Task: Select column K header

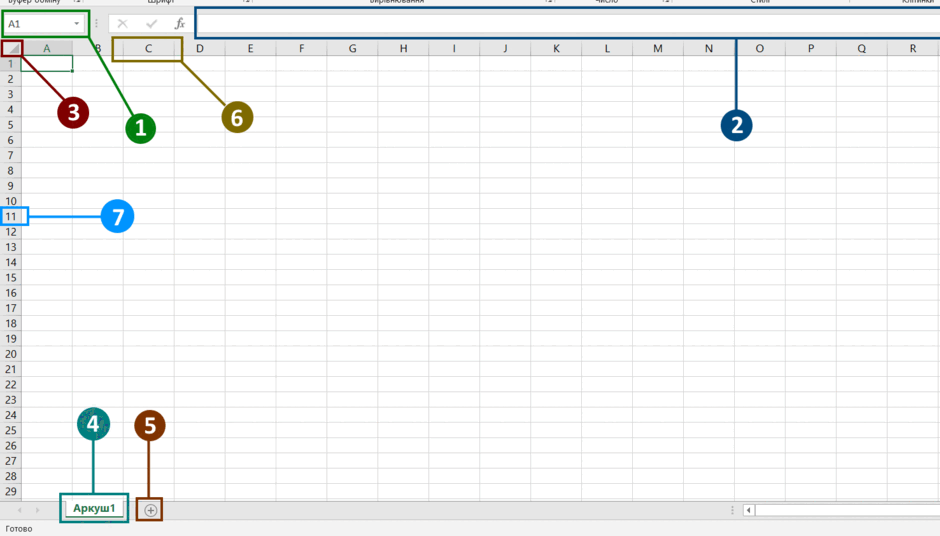Action: tap(556, 49)
